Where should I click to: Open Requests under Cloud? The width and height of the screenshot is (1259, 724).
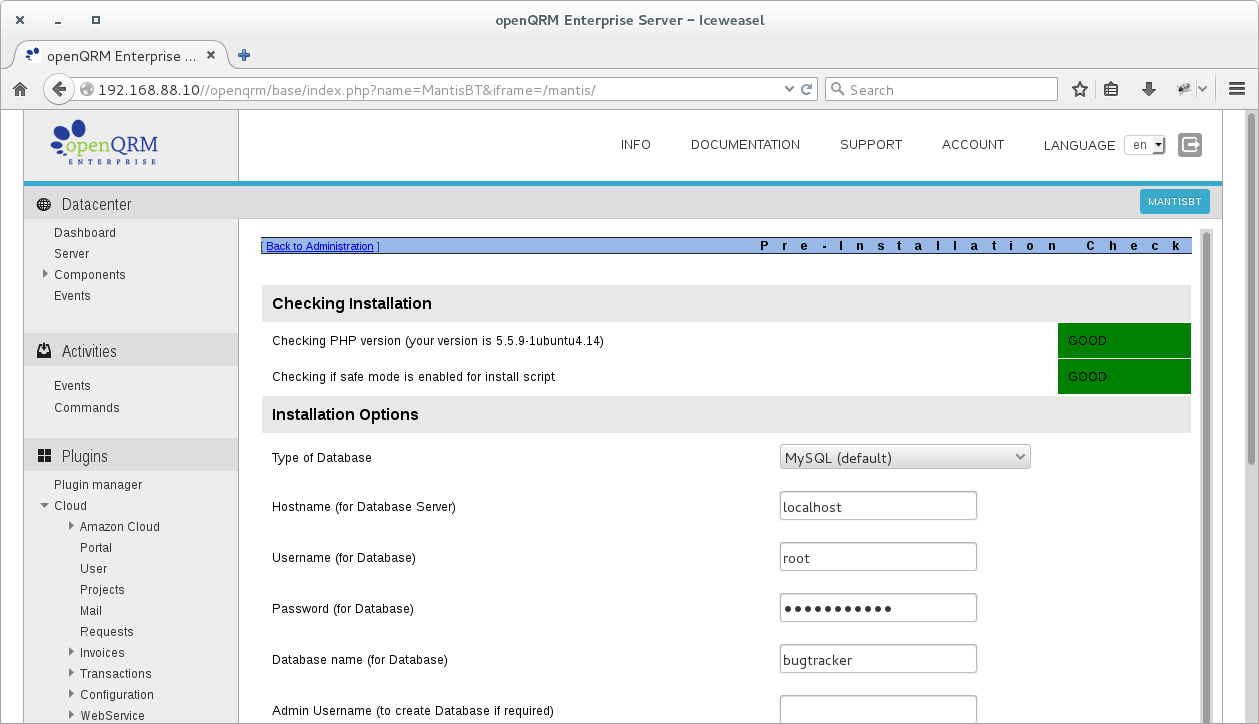click(x=107, y=631)
